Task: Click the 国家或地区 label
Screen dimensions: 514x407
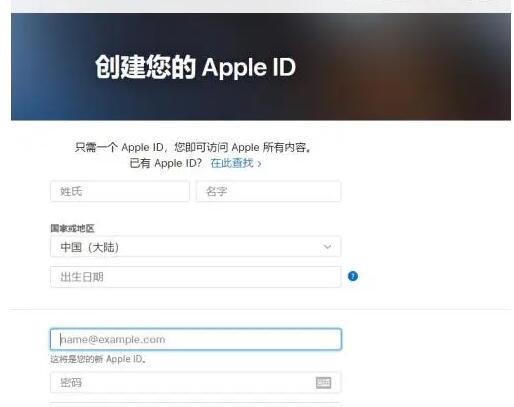Action: [x=72, y=228]
